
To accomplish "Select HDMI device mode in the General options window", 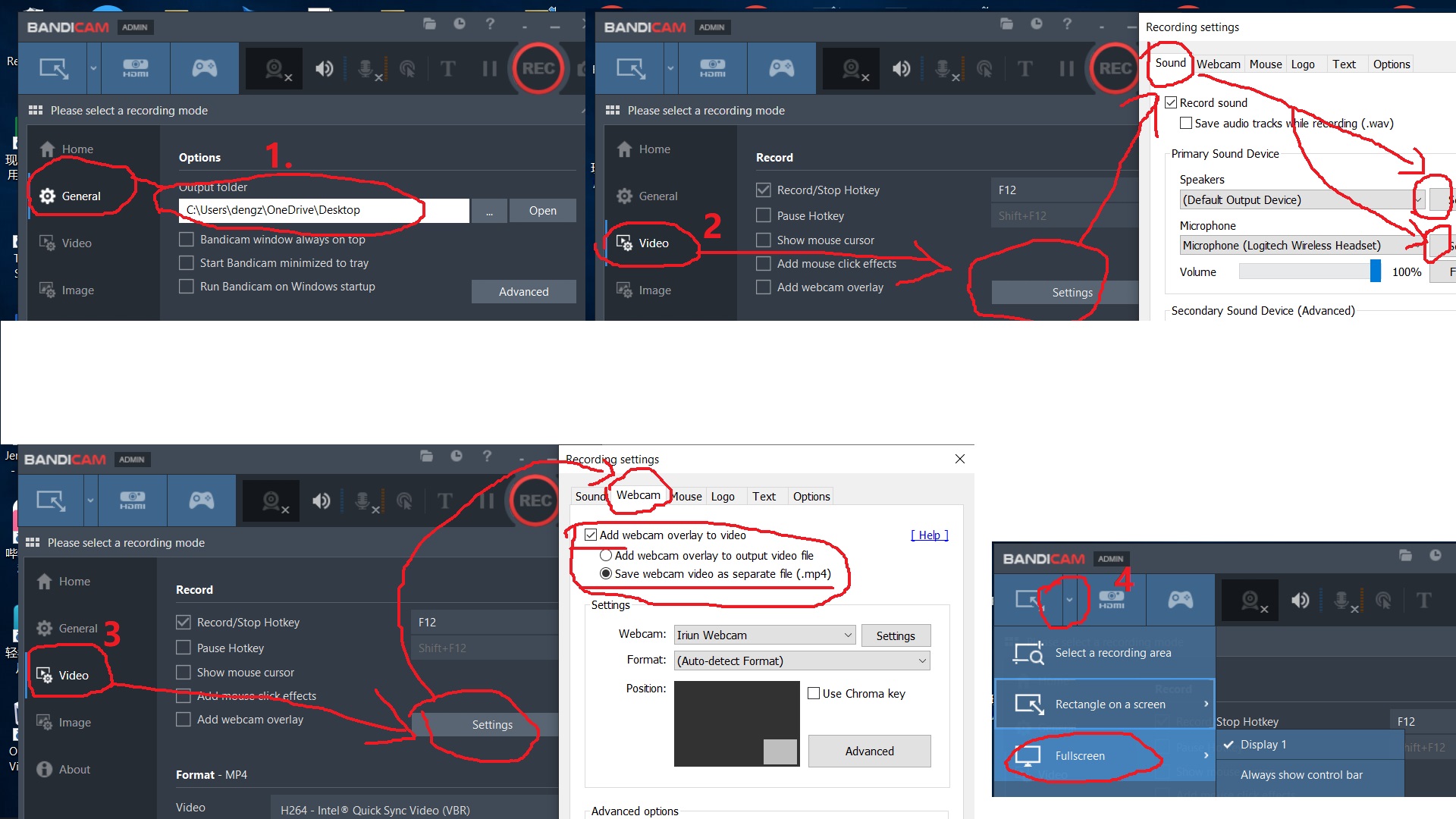I will (x=136, y=68).
